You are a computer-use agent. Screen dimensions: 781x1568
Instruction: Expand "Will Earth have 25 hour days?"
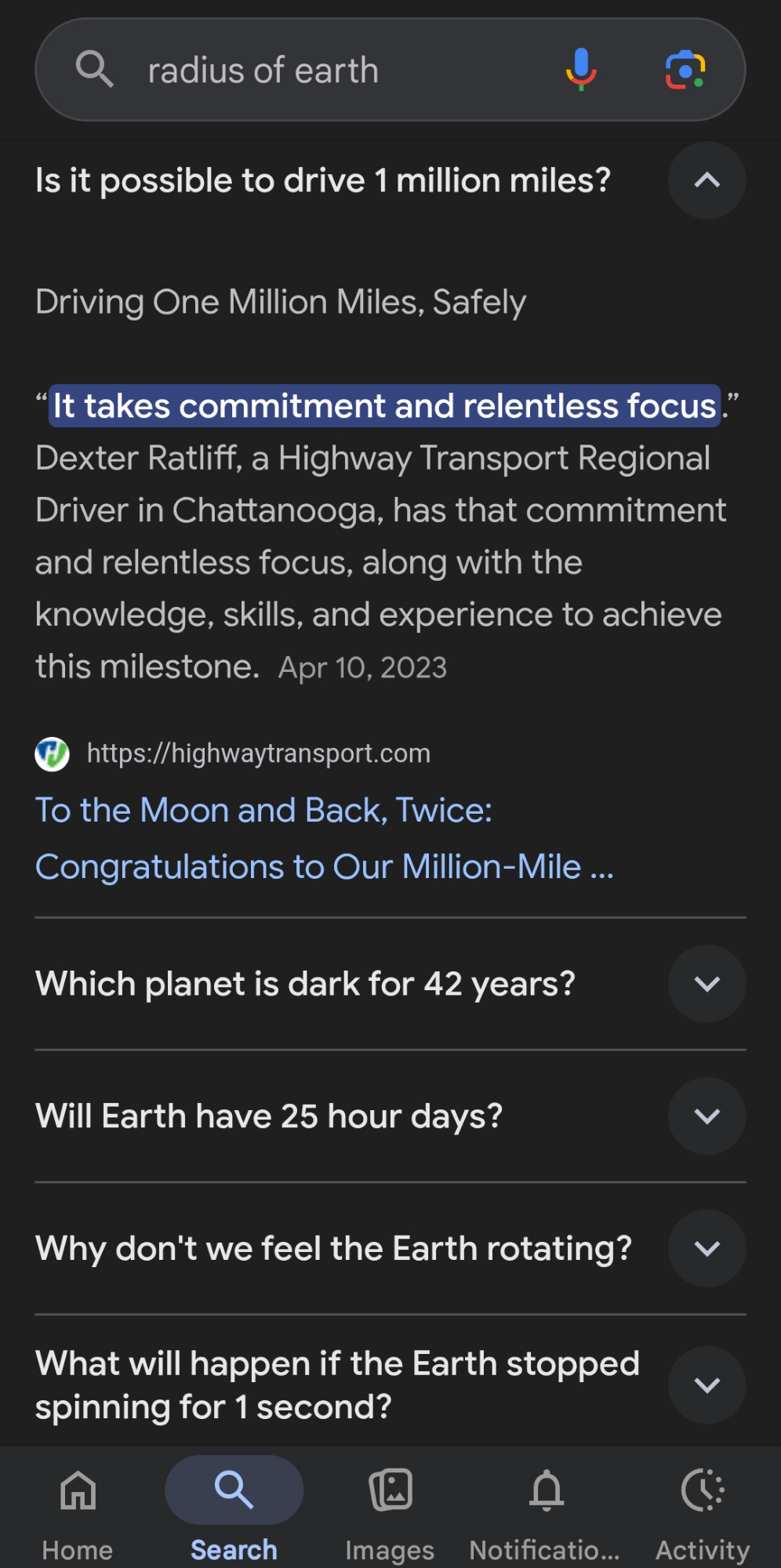point(707,1116)
